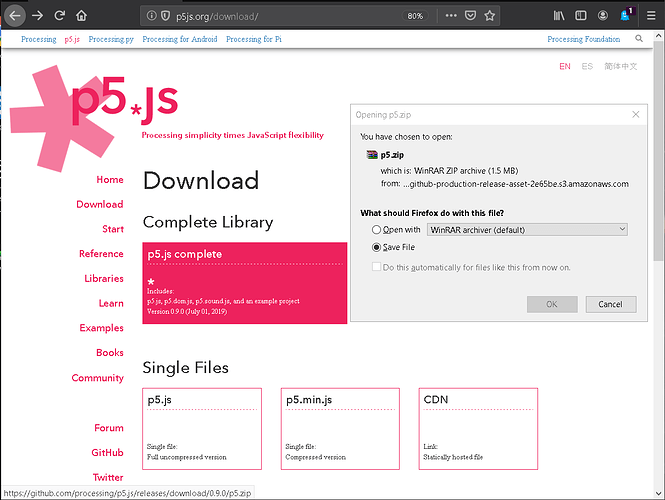The image size is (665, 500).
Task: Confirm the download with OK
Action: click(x=552, y=304)
